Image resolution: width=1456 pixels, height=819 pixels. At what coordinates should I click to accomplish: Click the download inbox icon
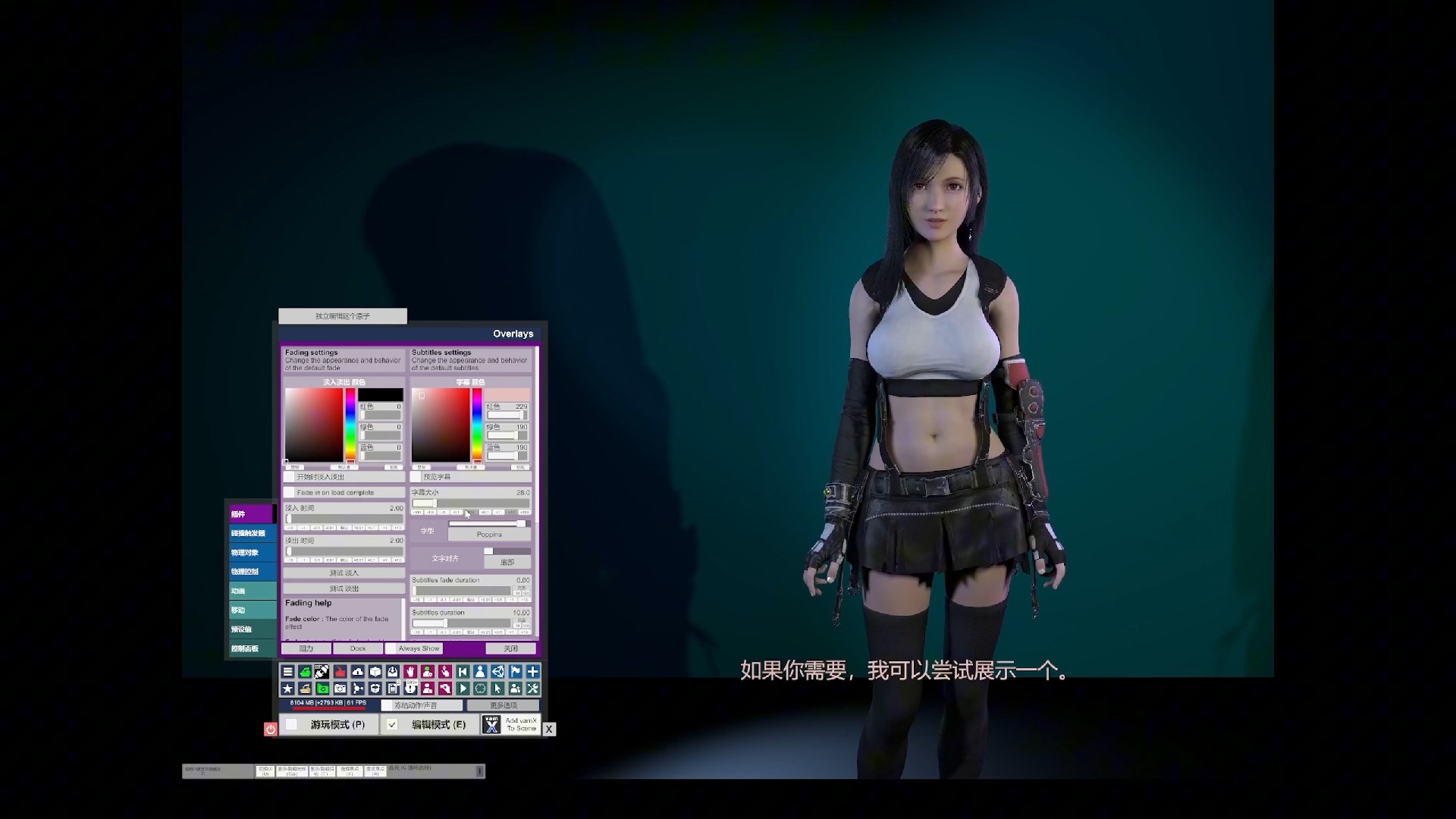coord(392,672)
